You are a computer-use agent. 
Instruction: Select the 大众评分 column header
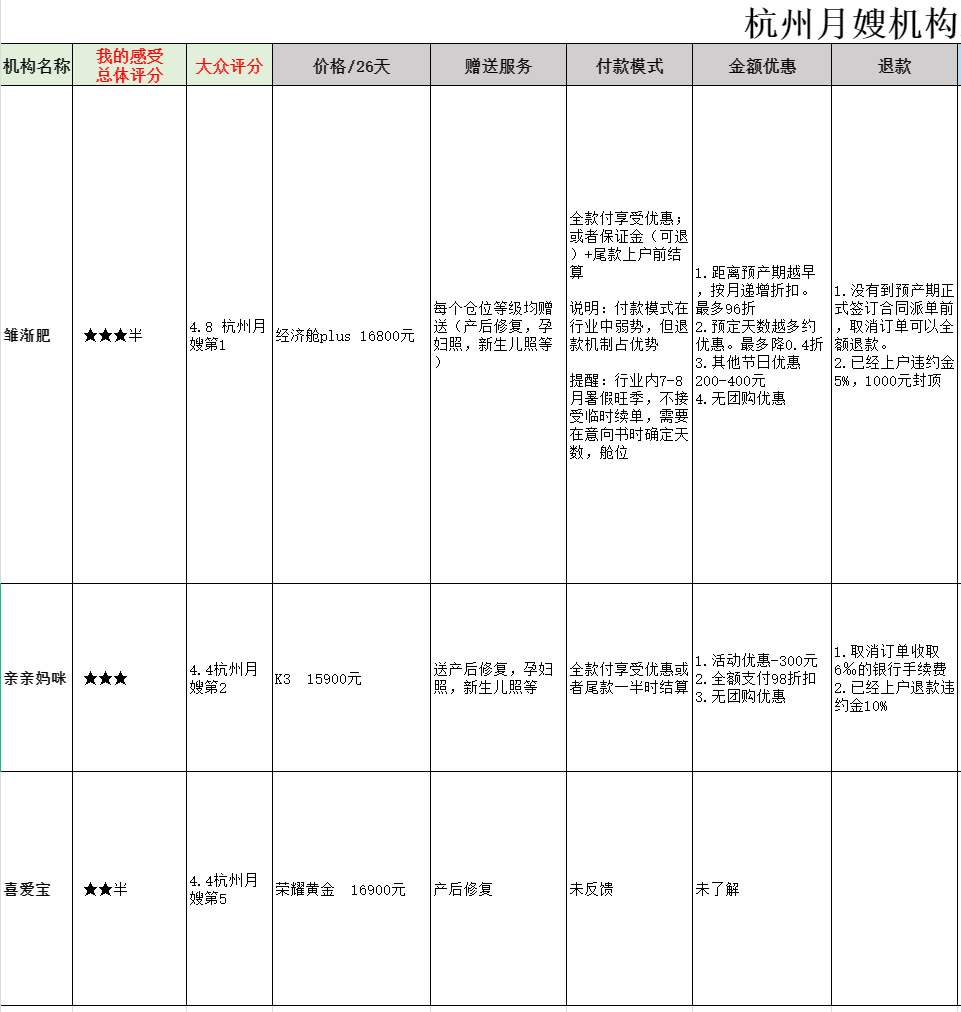click(229, 65)
